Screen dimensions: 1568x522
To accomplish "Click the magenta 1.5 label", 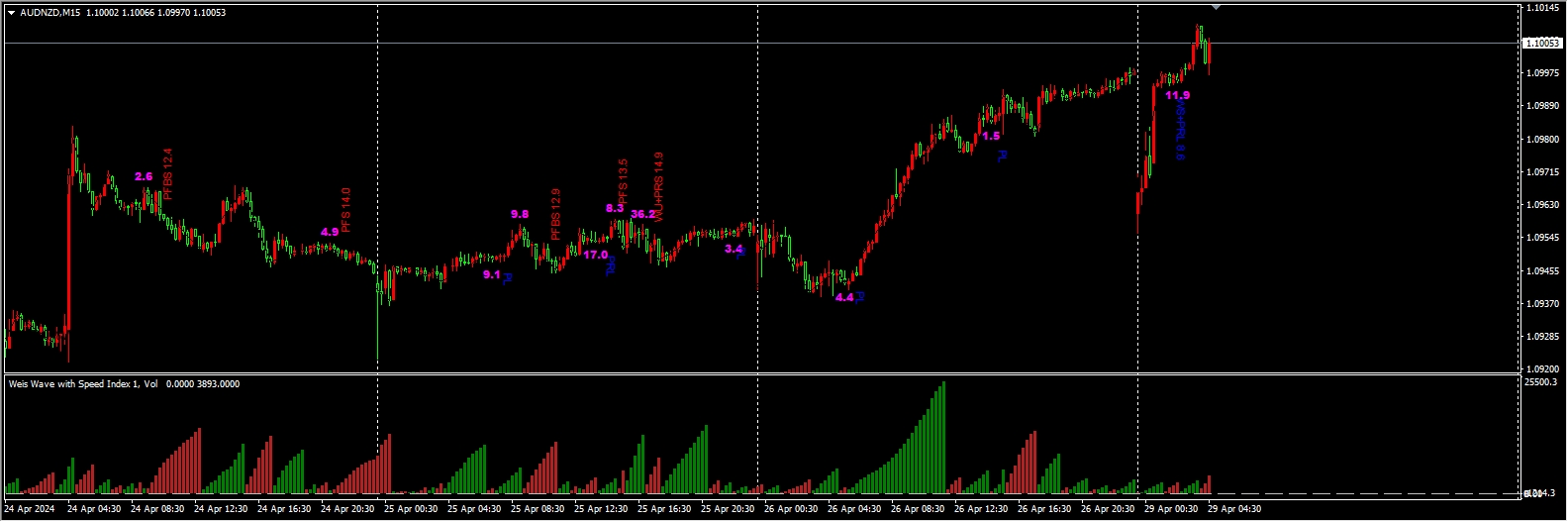I will pos(991,137).
